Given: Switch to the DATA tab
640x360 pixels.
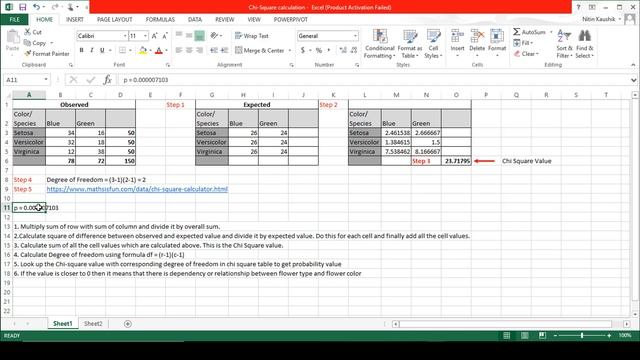Looking at the screenshot, I should (x=195, y=19).
